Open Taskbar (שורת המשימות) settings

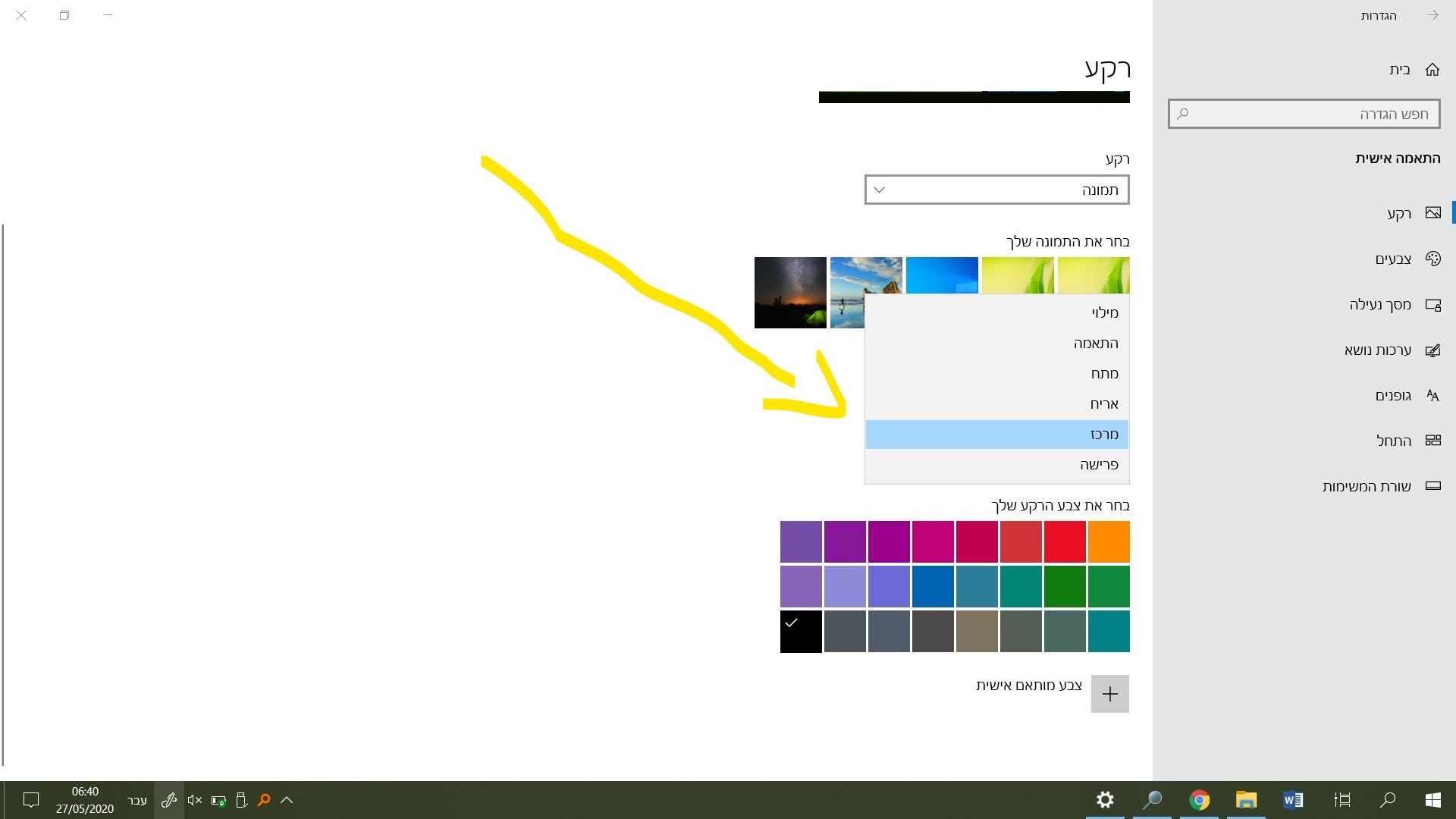click(x=1367, y=487)
